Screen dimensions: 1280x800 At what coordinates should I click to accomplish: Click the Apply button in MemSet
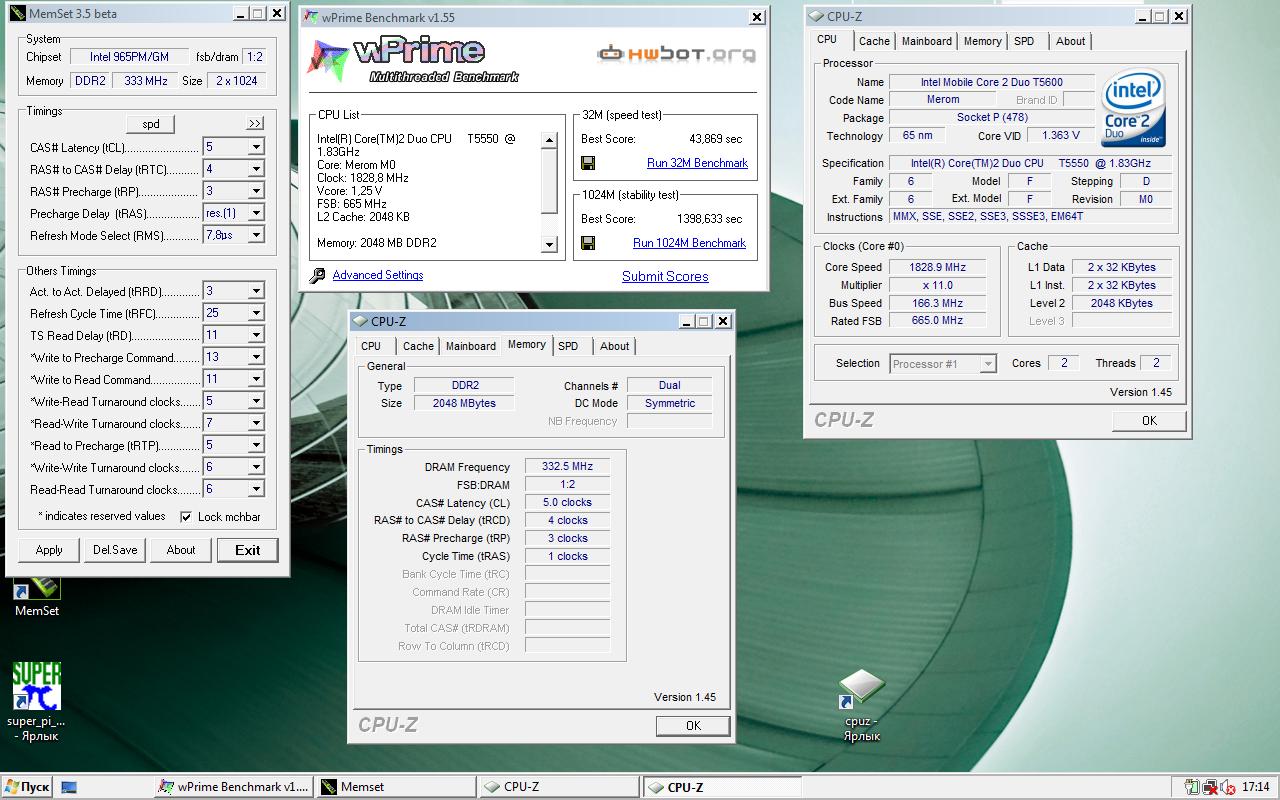49,550
